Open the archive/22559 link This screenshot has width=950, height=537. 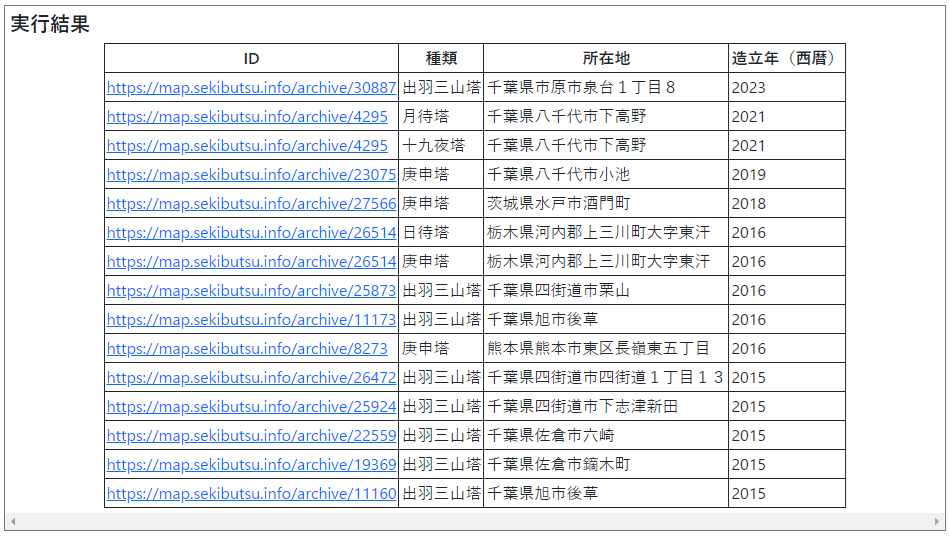251,436
